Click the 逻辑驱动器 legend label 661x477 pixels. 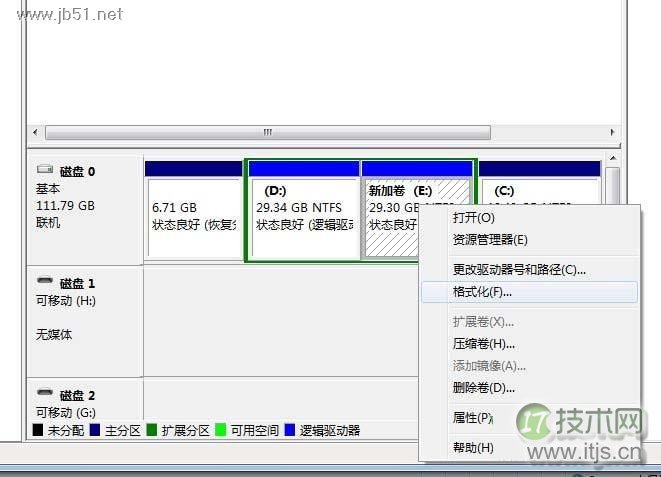(x=330, y=431)
